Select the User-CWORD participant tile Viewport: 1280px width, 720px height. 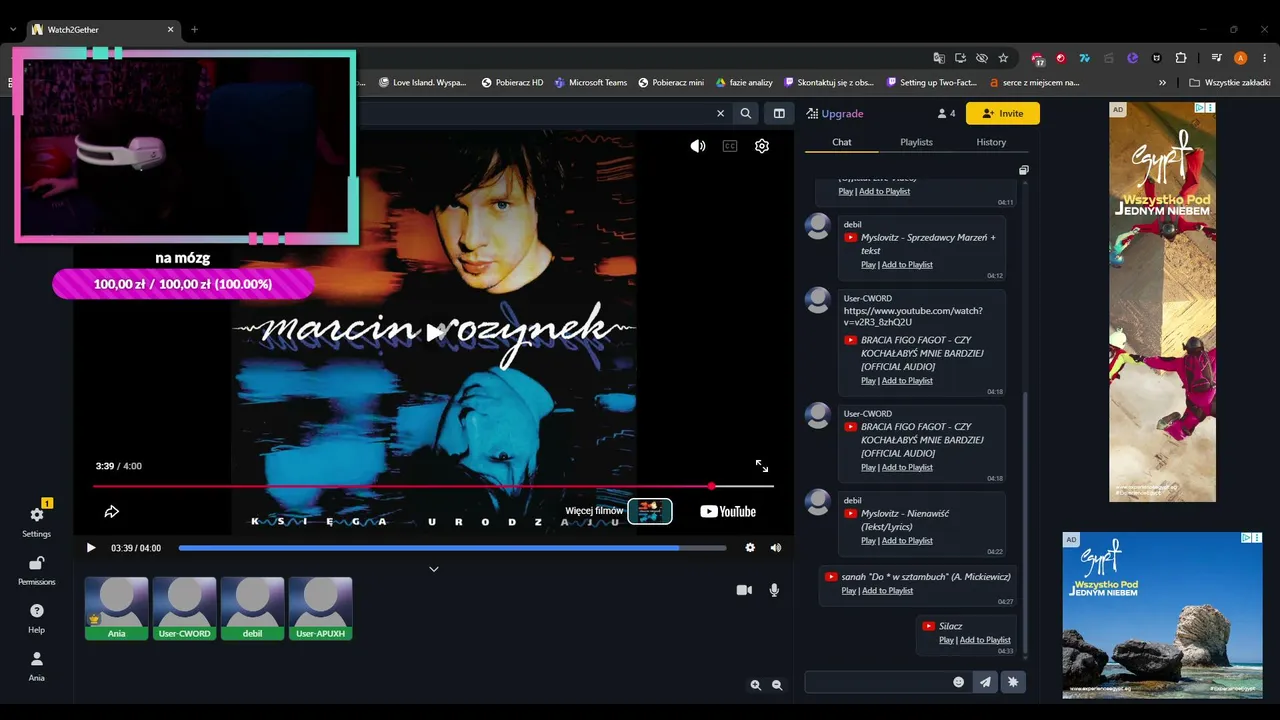pos(184,608)
